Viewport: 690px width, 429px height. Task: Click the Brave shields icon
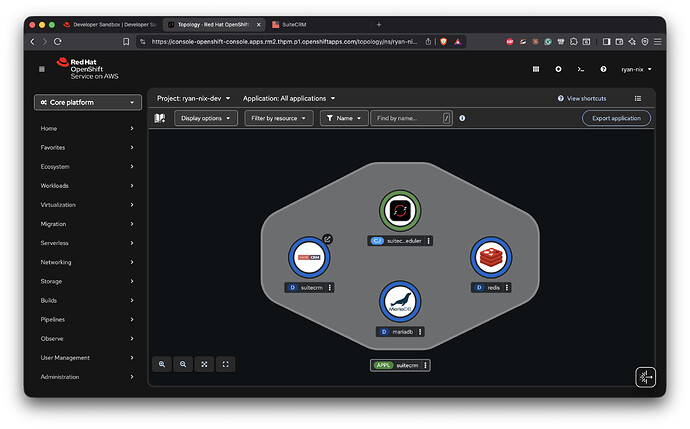[444, 41]
